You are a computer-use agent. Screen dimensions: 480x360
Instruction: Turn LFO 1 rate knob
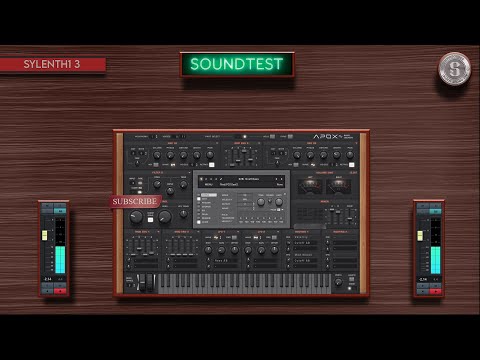point(208,250)
